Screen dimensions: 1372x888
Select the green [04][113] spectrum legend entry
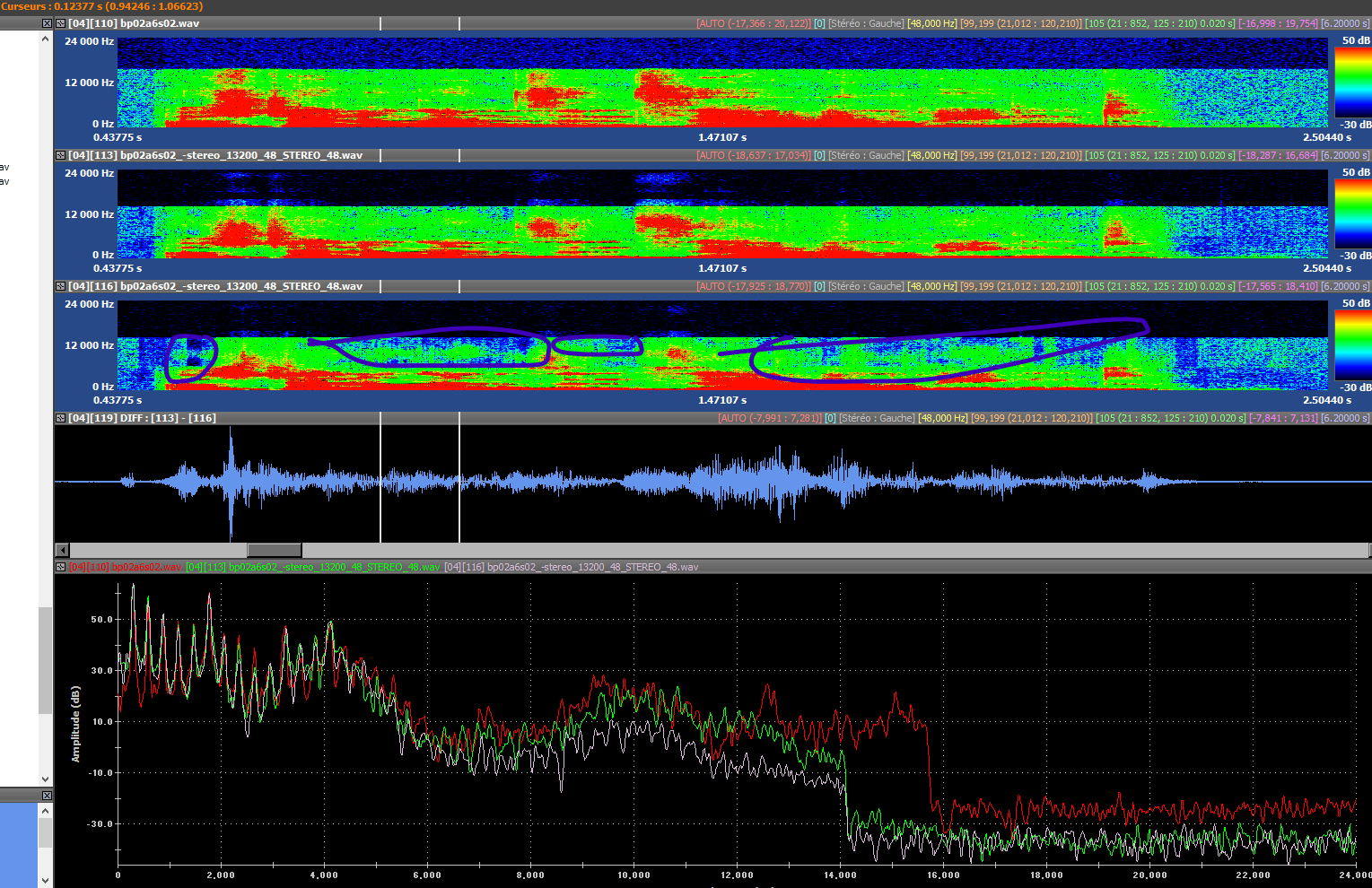click(312, 567)
